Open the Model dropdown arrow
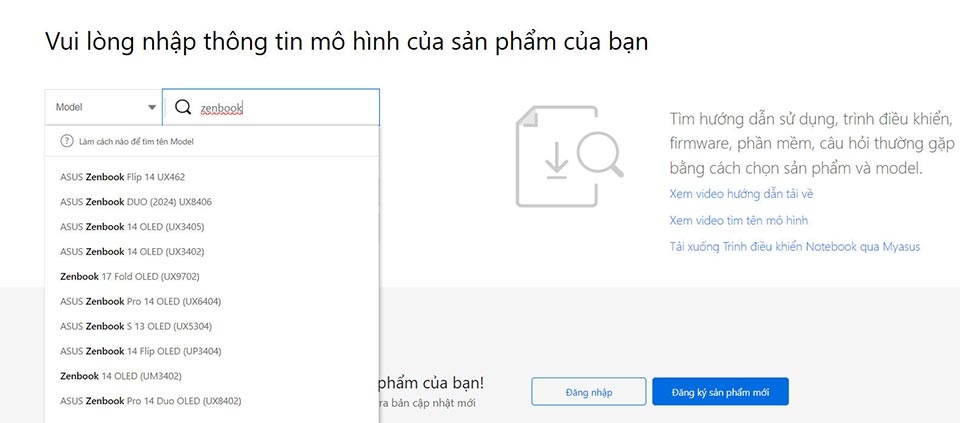The height and width of the screenshot is (423, 960). [152, 107]
